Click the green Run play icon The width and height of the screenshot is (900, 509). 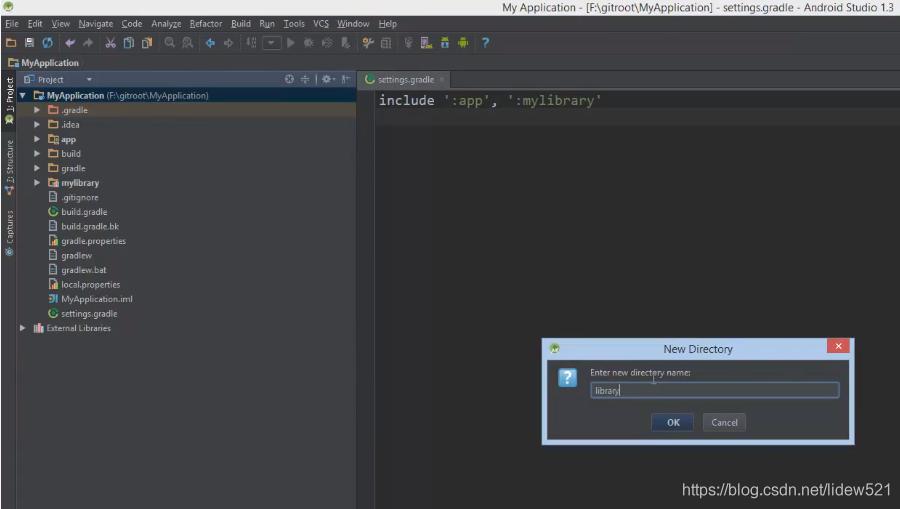tap(290, 43)
